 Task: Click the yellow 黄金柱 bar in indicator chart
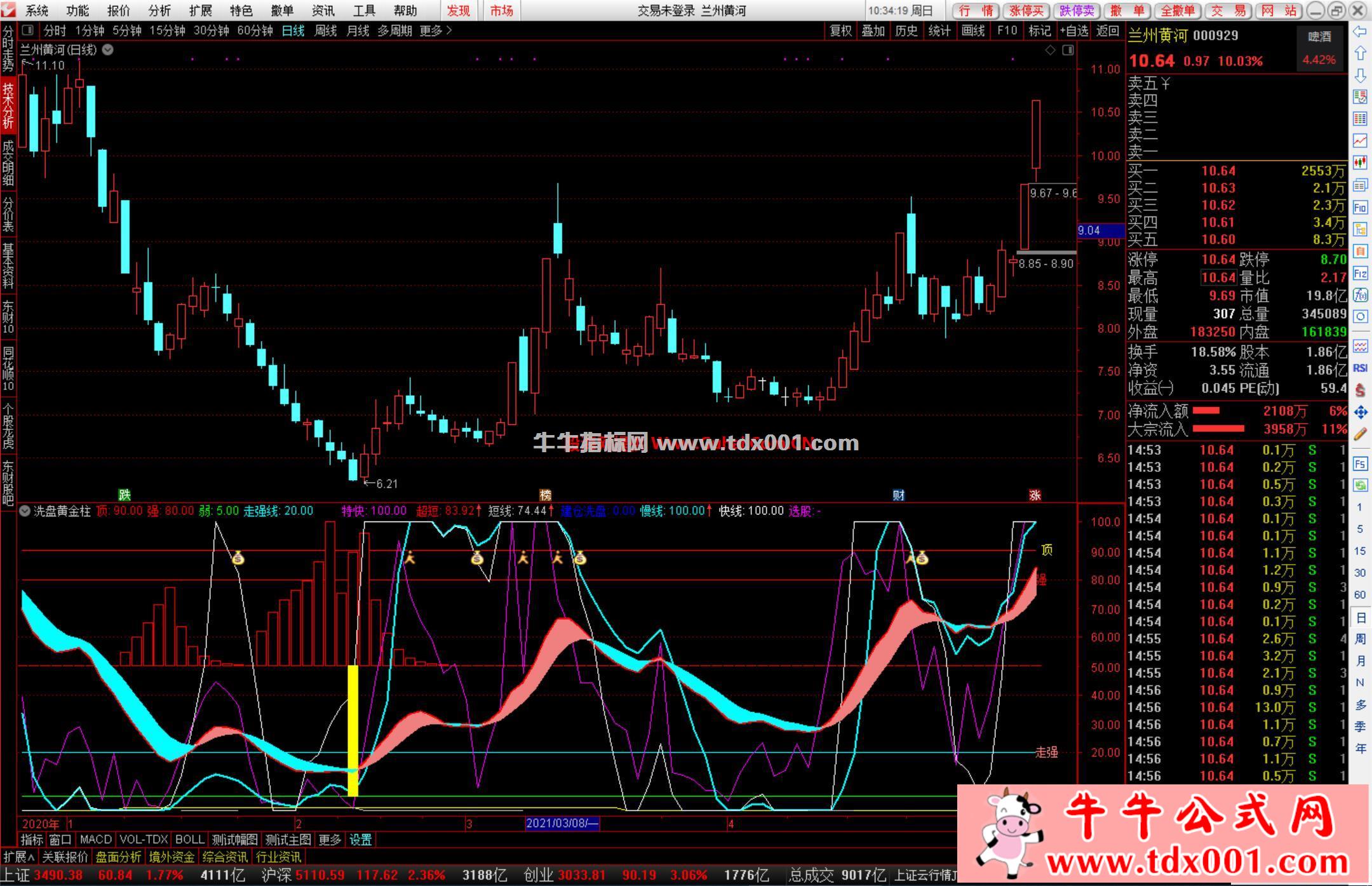353,730
